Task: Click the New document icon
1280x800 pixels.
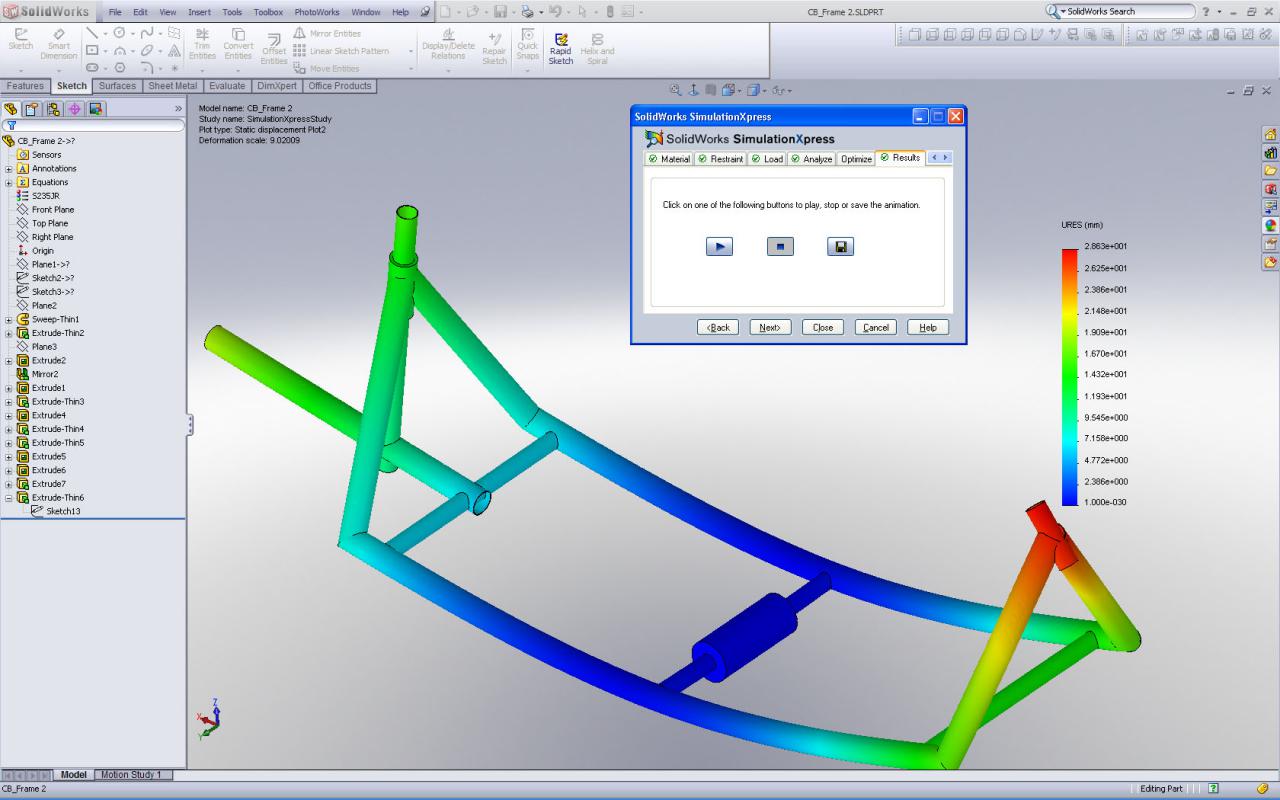Action: [445, 12]
